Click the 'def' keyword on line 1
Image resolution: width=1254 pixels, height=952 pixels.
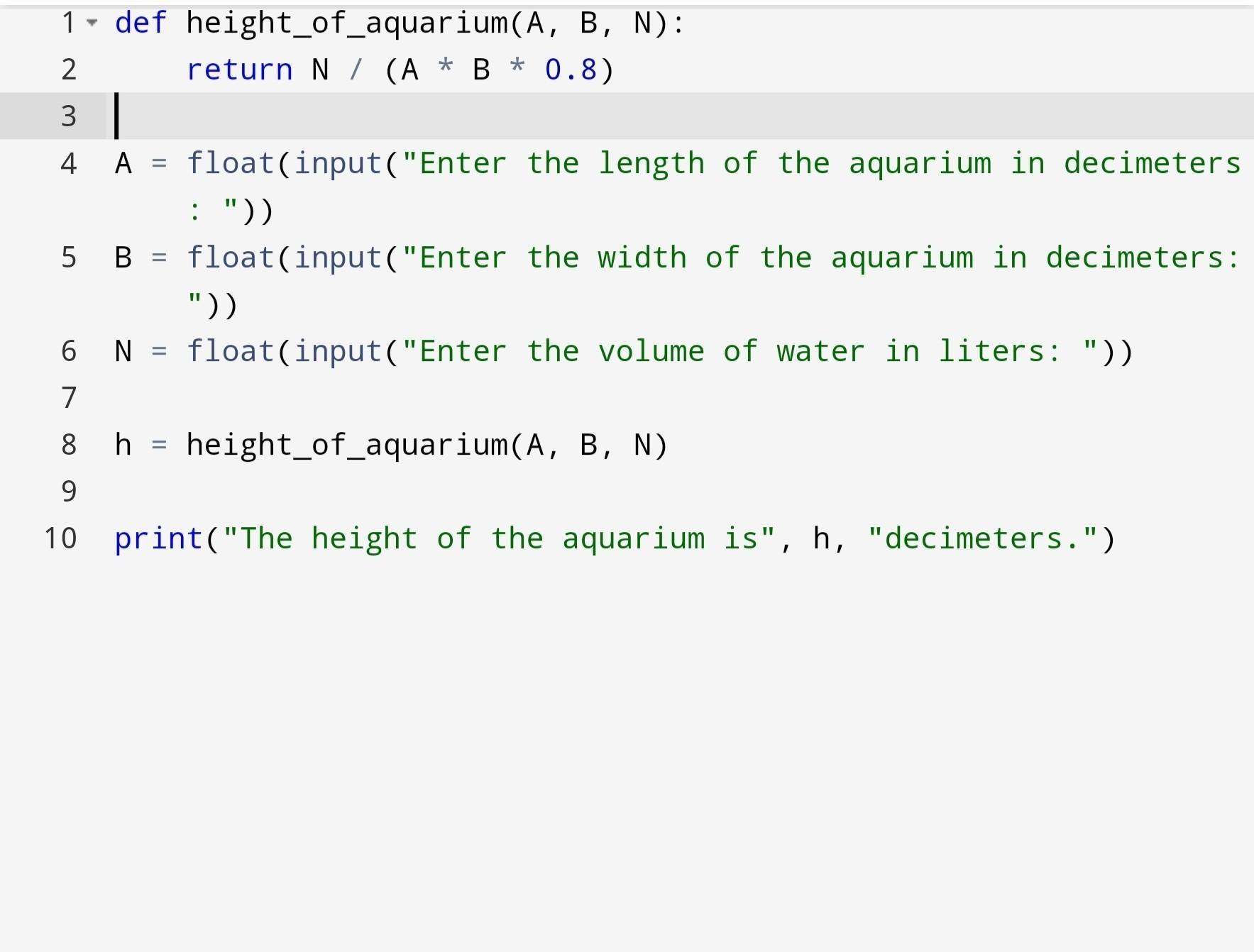point(141,23)
